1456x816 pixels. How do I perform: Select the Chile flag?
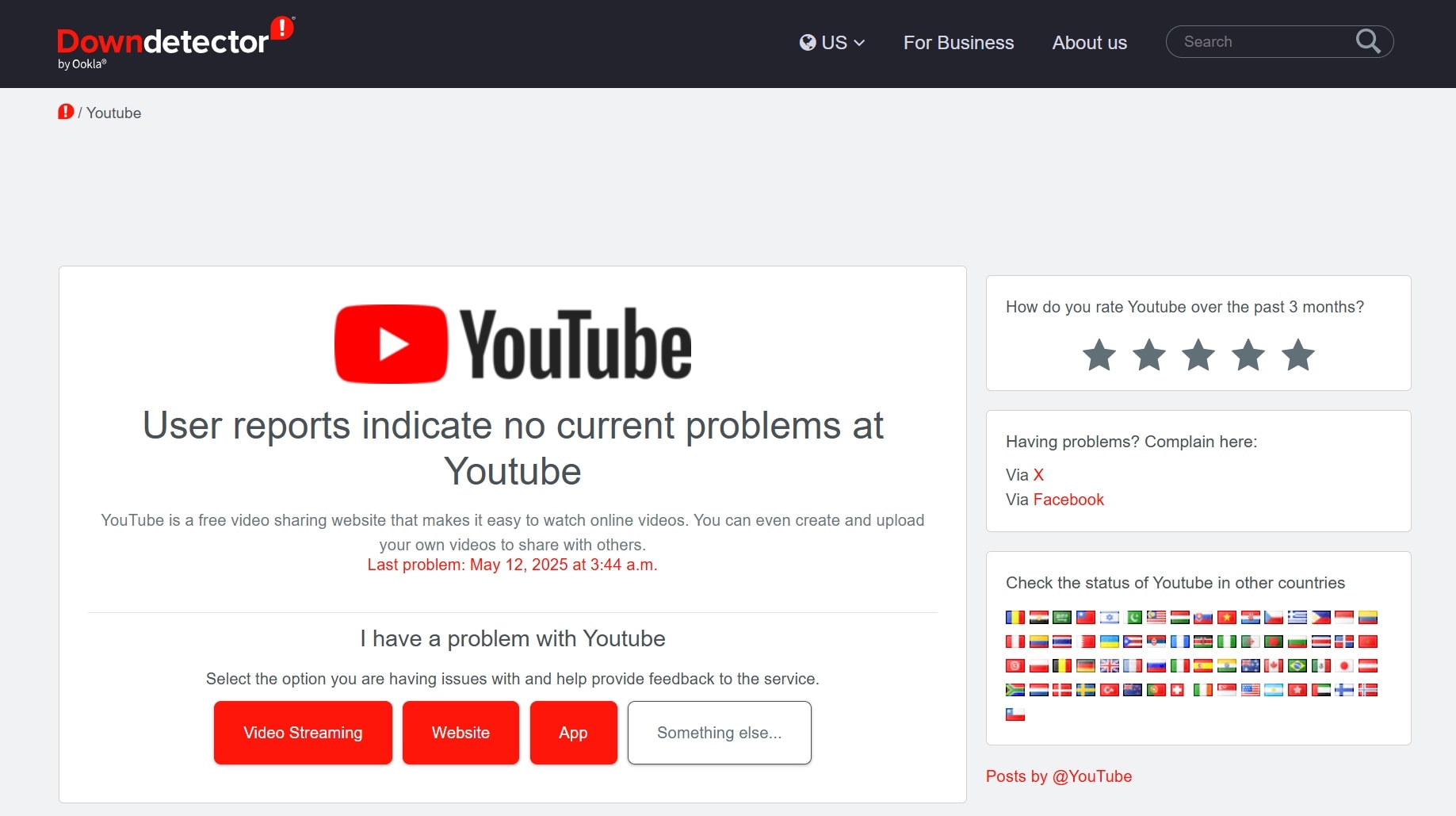1015,714
